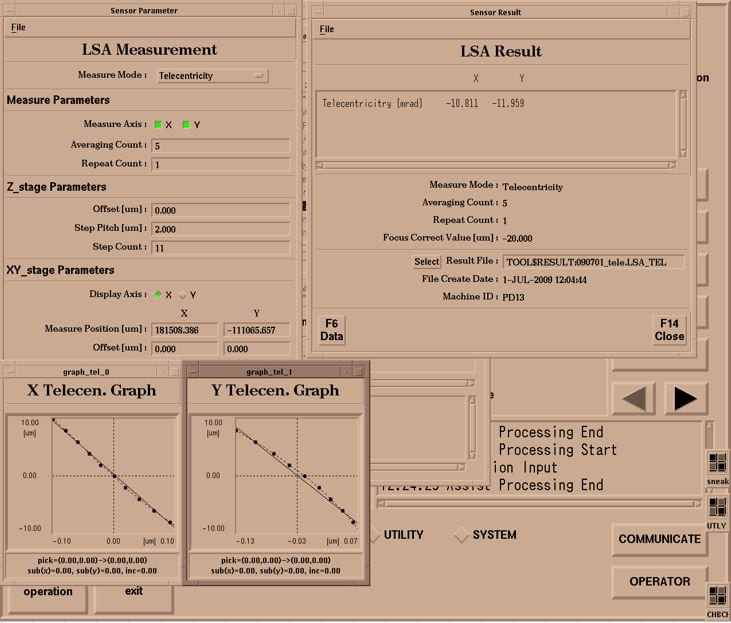Click Measure Position Y field -111065.657
The width and height of the screenshot is (731, 623).
point(256,330)
